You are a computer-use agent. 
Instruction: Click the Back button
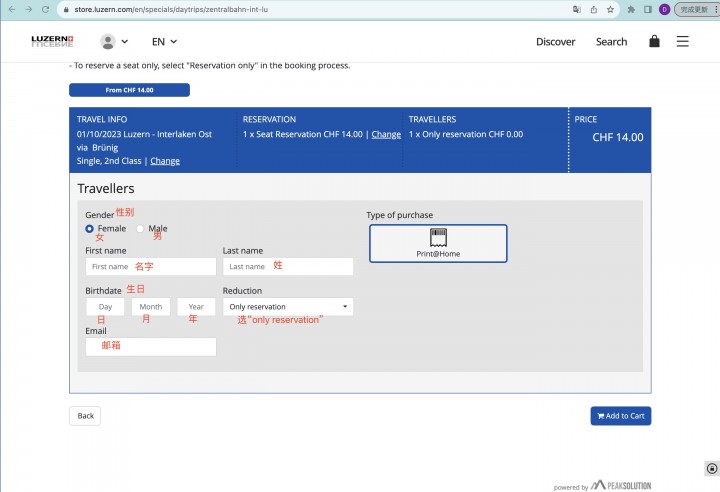click(85, 416)
